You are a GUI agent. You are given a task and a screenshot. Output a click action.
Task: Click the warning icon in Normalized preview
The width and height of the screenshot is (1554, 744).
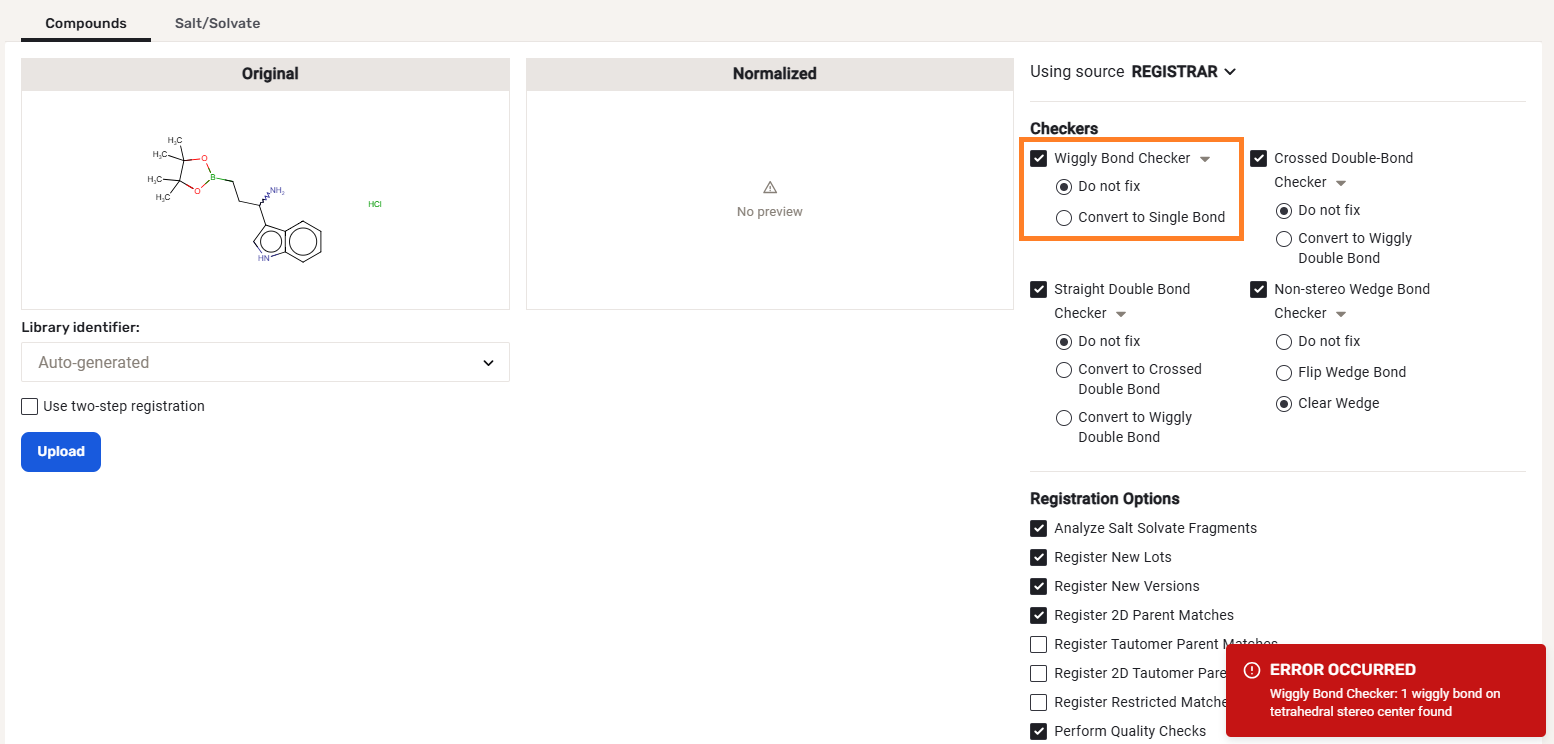click(x=770, y=187)
